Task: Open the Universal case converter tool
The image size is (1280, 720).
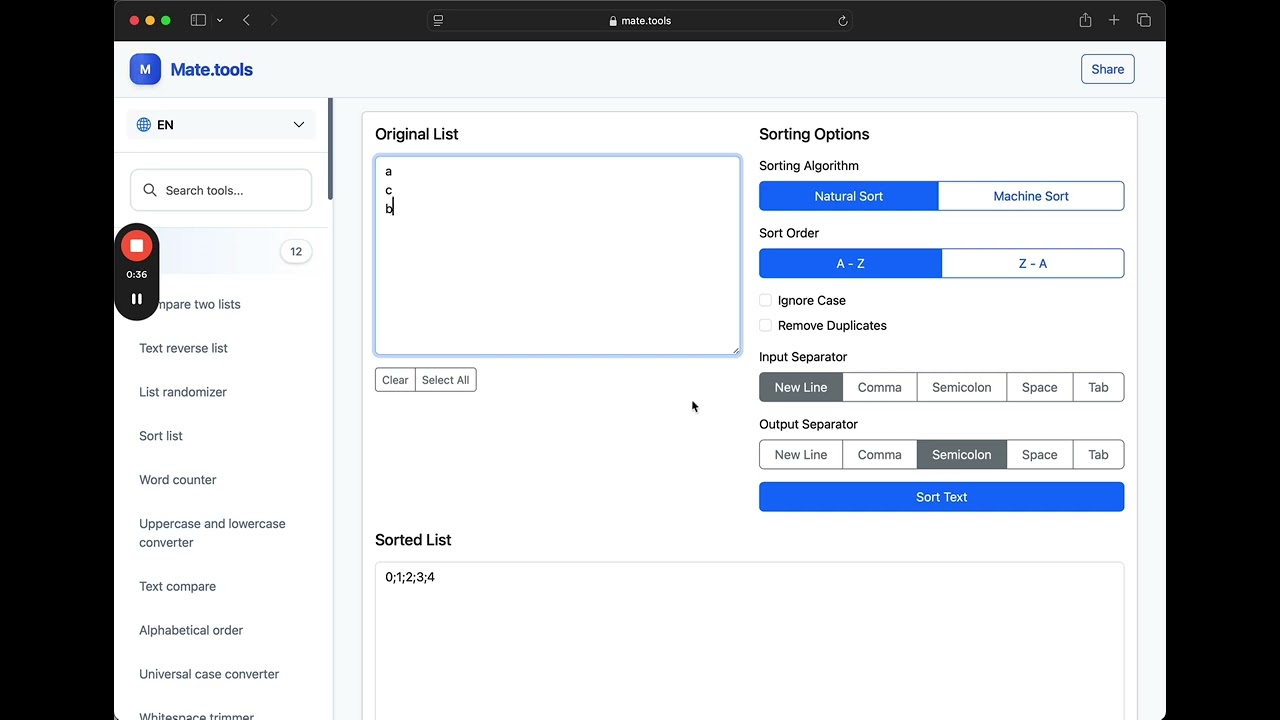Action: click(209, 674)
